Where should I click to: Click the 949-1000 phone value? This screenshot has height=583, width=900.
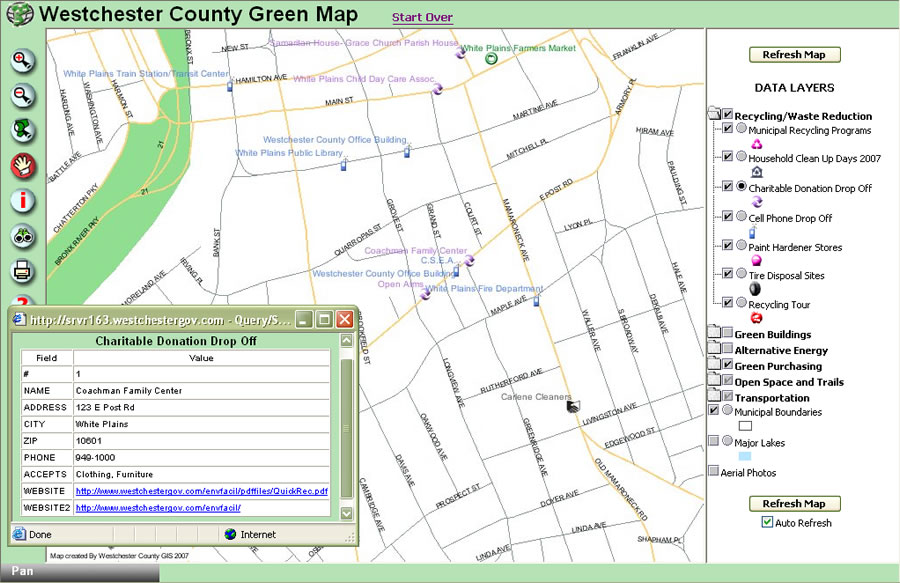201,458
